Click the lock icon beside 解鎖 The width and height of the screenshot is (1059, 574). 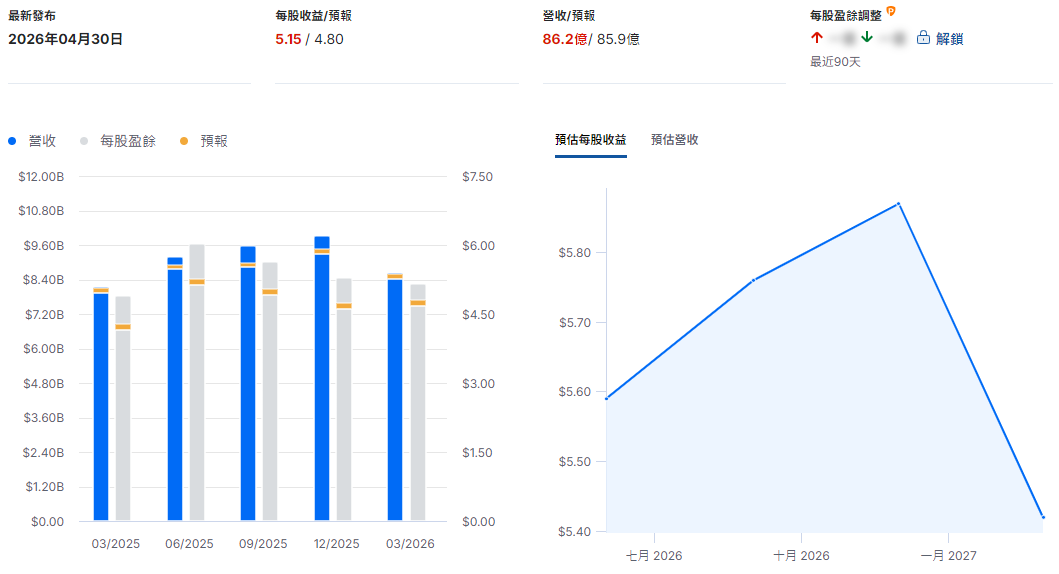click(x=923, y=38)
